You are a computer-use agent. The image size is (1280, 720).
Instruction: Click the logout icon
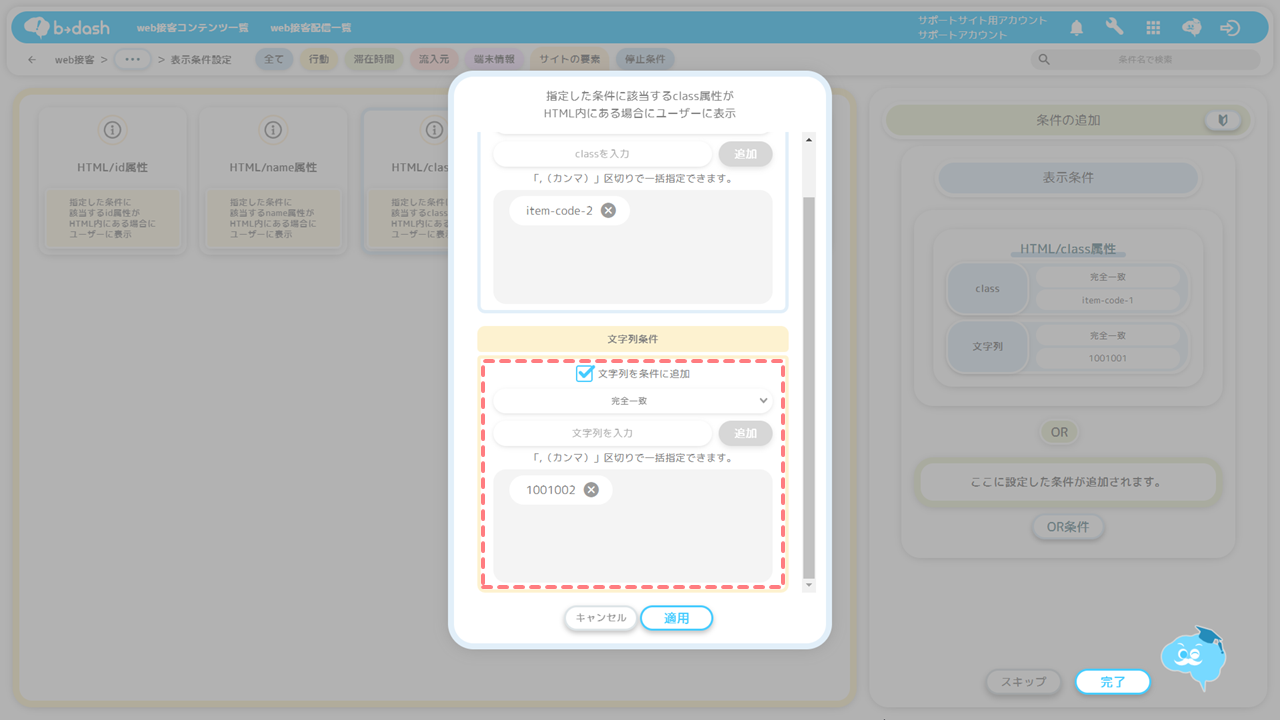click(1230, 28)
